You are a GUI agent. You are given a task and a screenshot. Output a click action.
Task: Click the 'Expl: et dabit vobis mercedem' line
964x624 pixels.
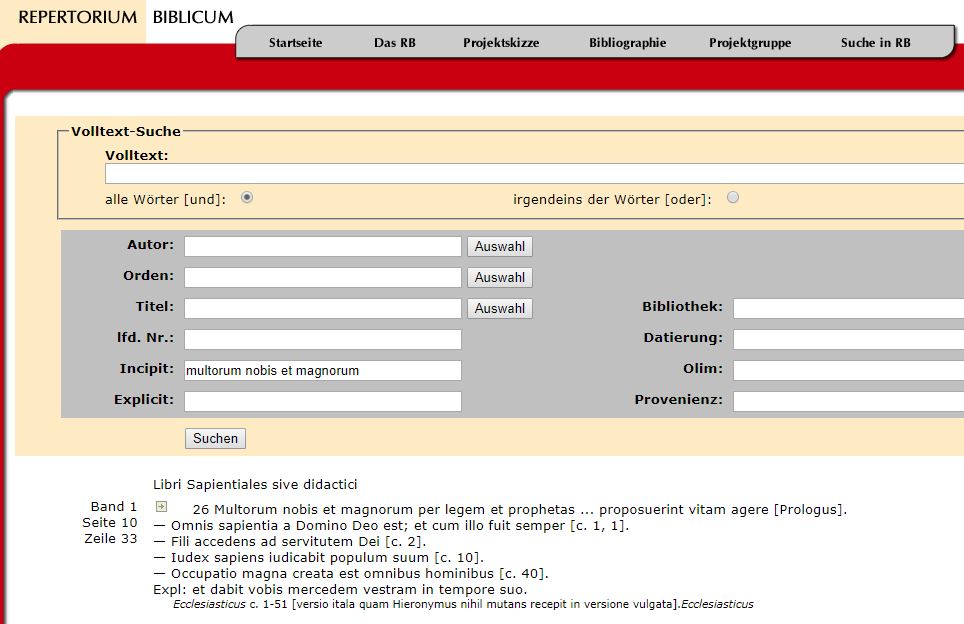pos(340,590)
